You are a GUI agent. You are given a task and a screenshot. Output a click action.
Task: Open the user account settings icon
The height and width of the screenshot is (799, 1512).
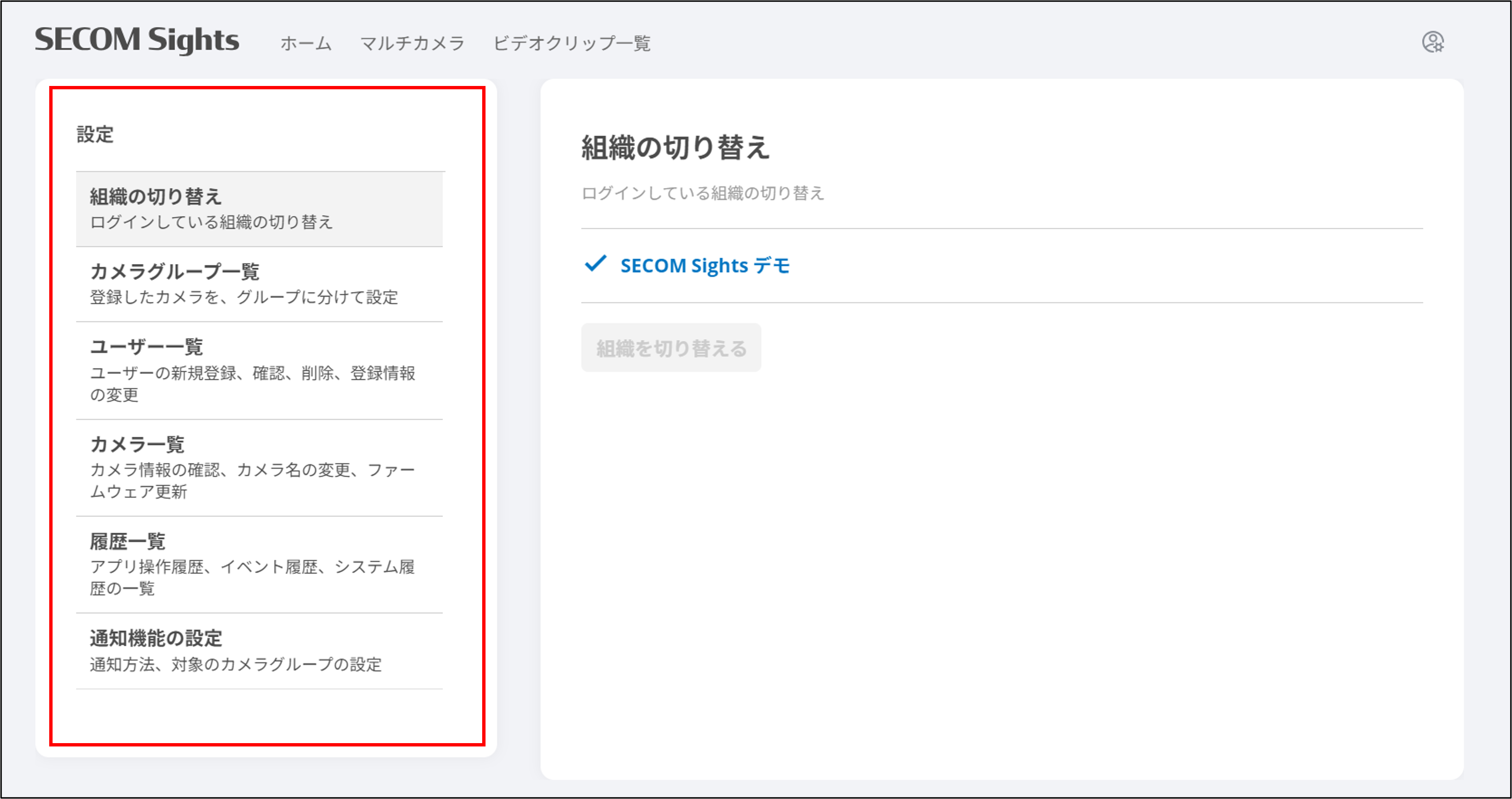click(x=1433, y=42)
